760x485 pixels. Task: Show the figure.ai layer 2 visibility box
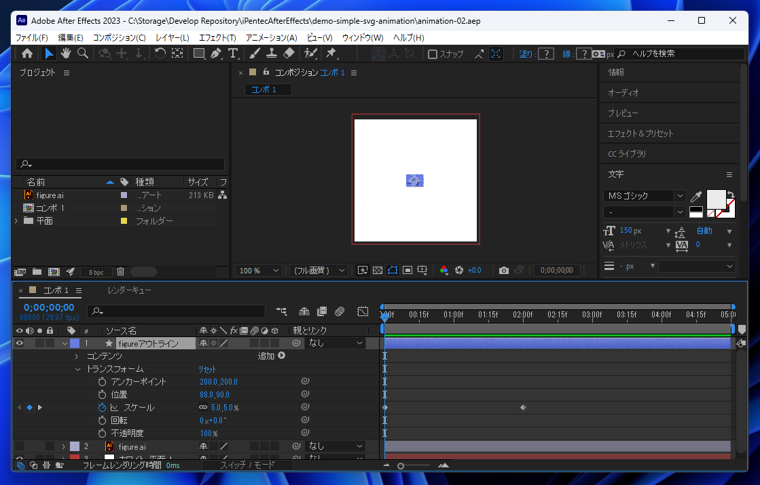pyautogui.click(x=19, y=446)
